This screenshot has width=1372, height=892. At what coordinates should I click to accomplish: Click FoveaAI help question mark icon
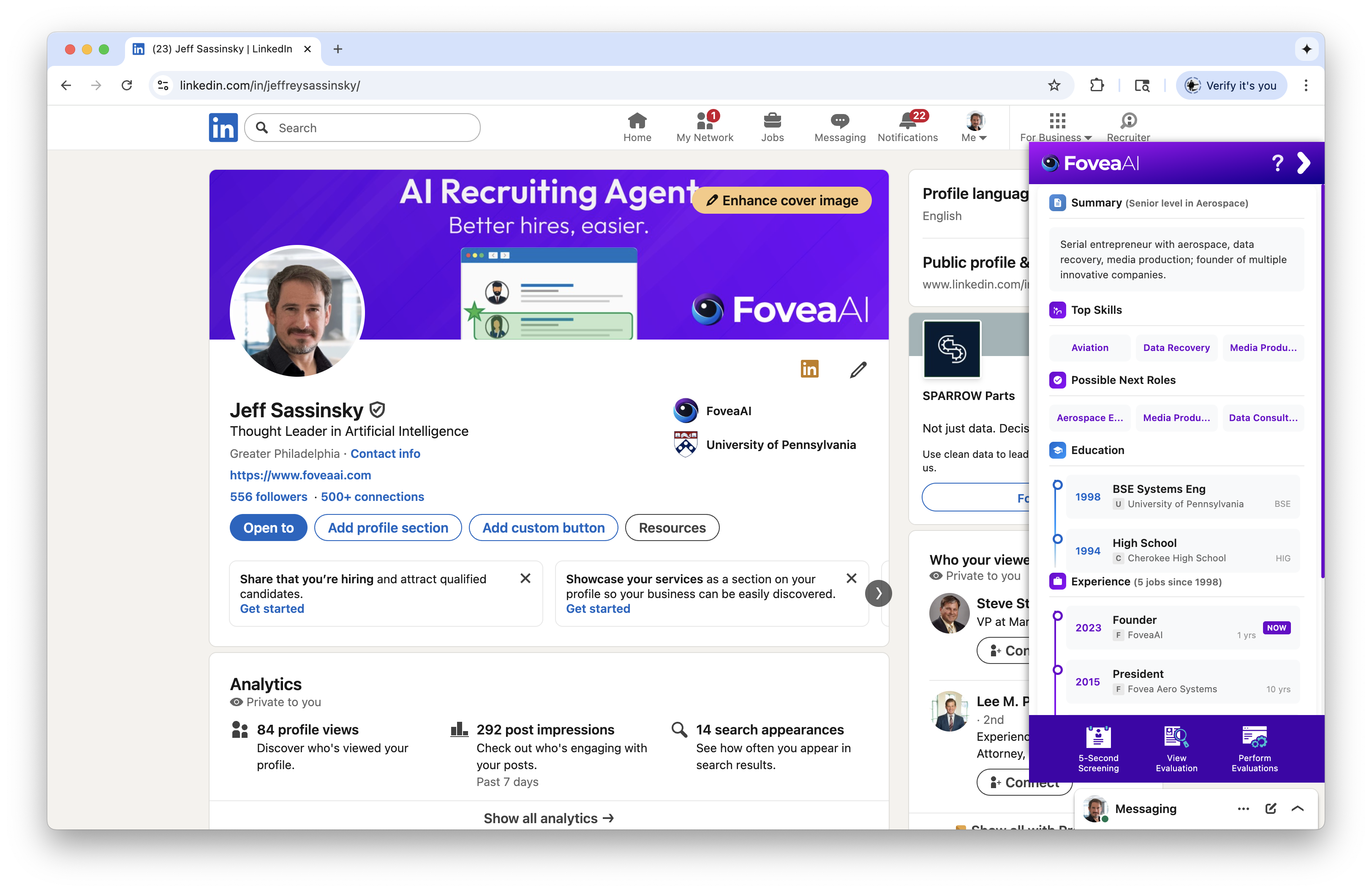coord(1277,163)
